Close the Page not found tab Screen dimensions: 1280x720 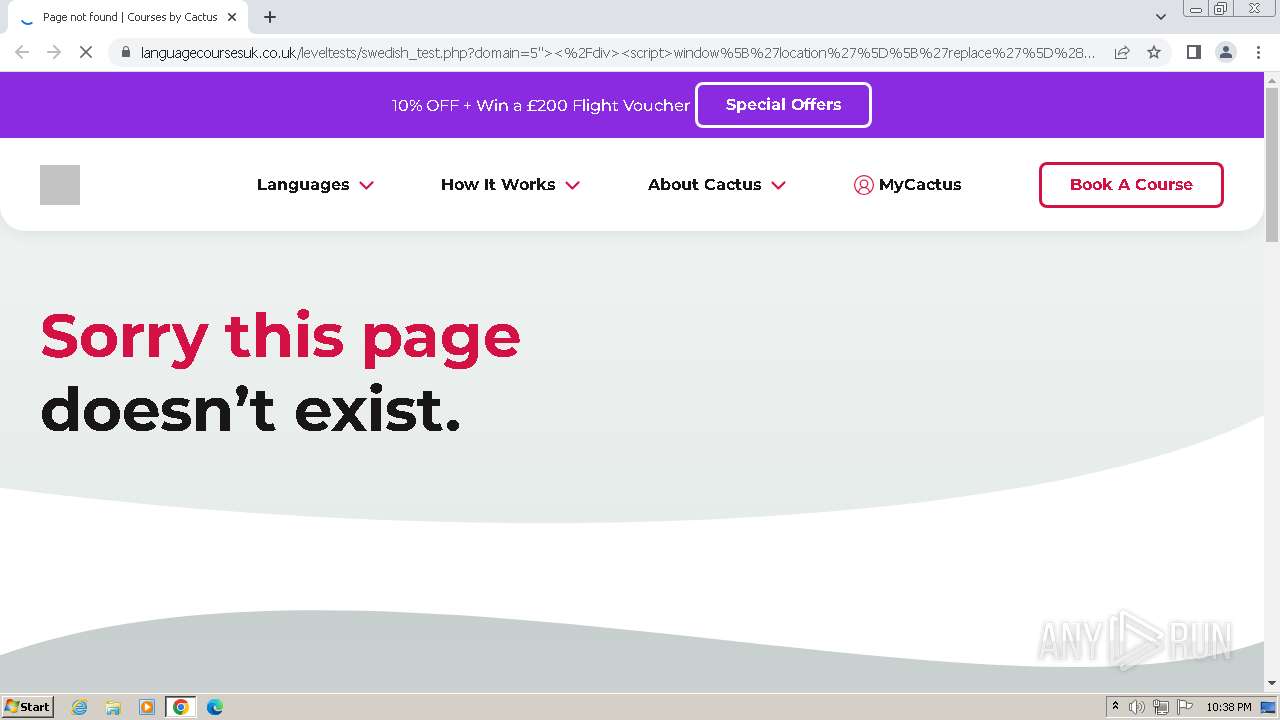pos(232,17)
